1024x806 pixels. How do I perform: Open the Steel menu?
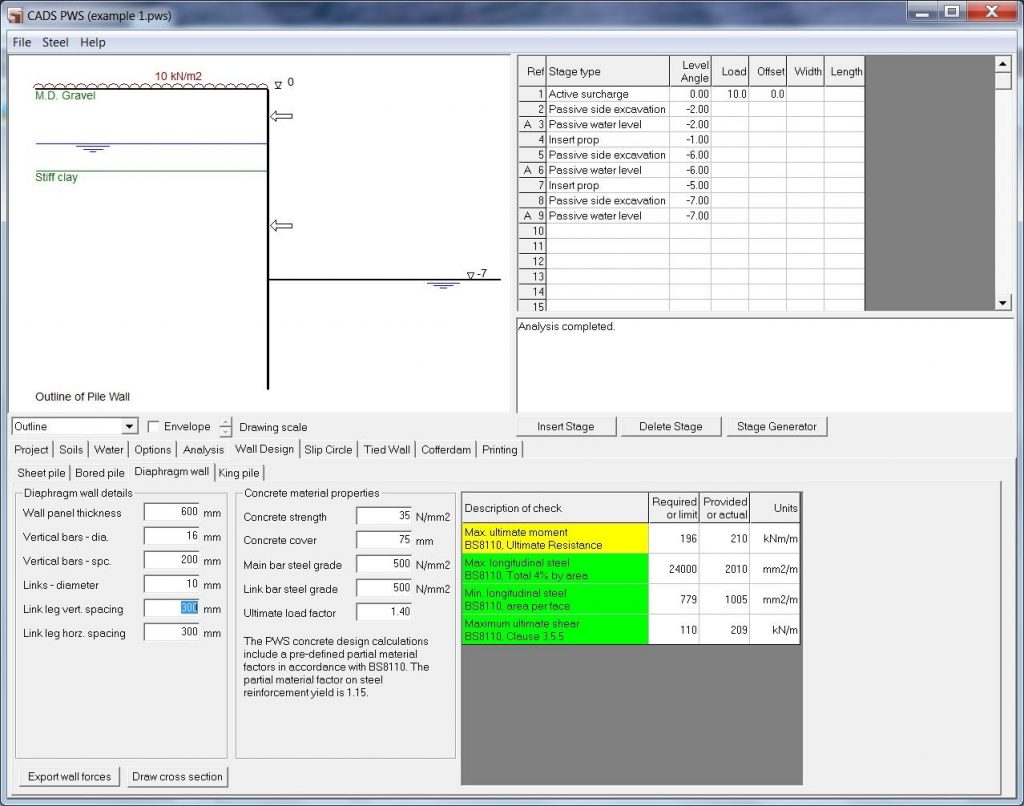pos(55,42)
